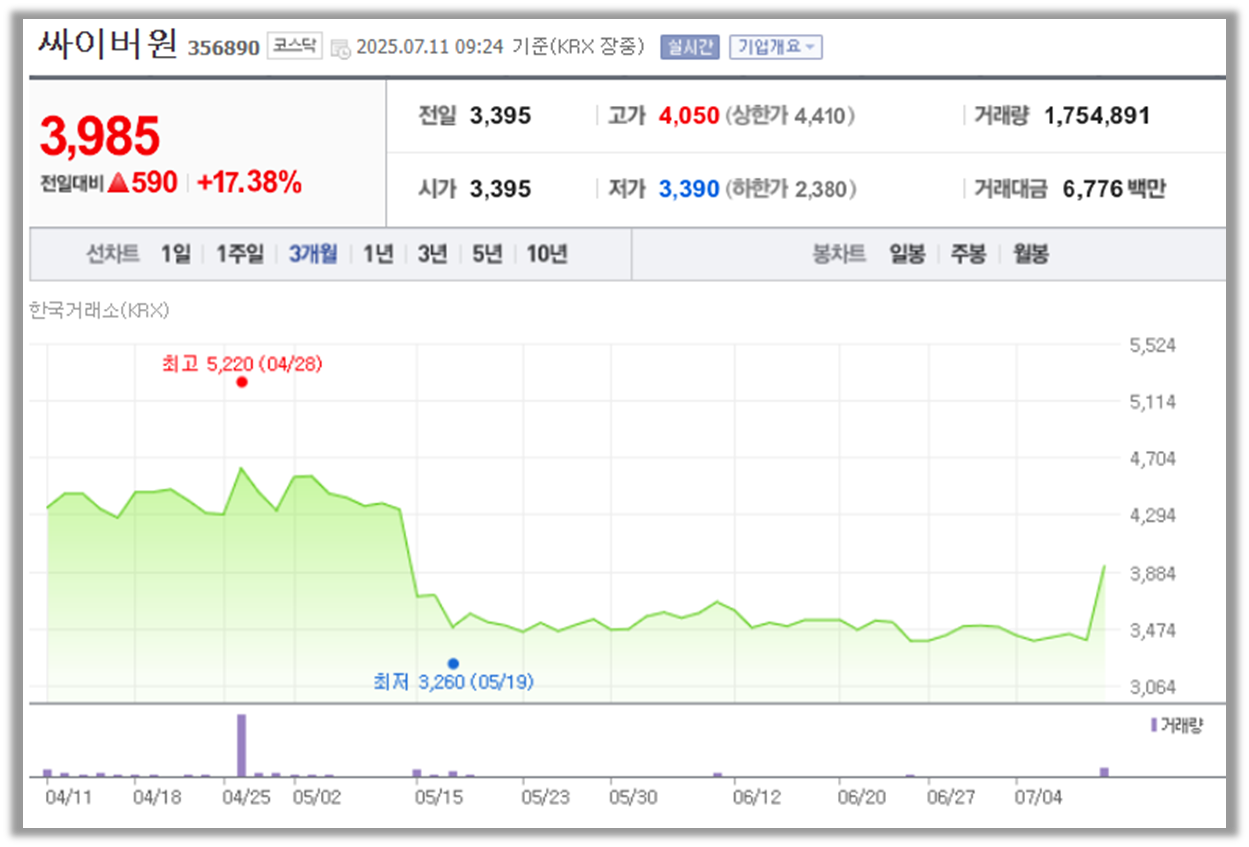
Task: Click the clock icon before the date
Action: [341, 48]
